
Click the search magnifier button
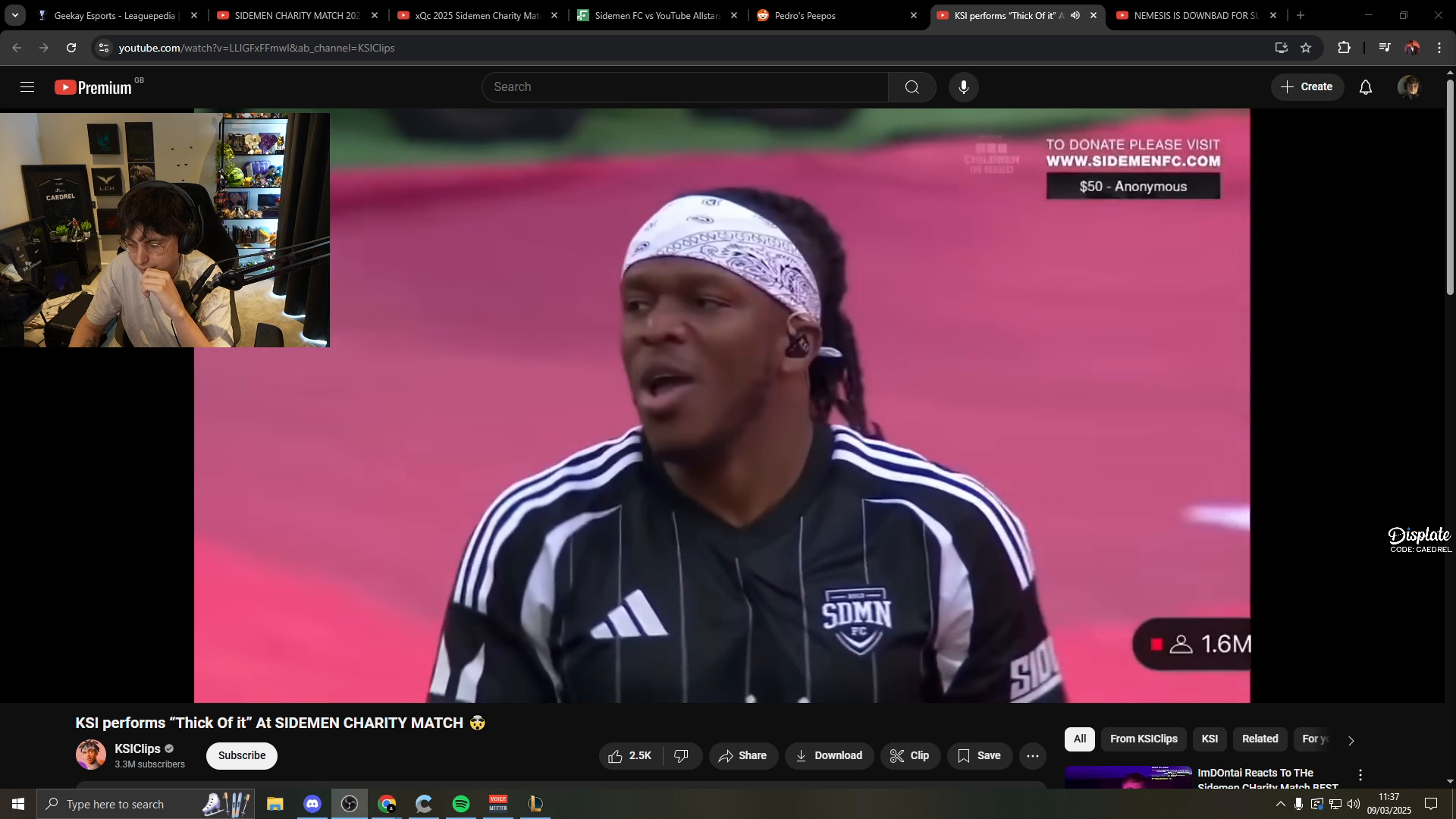(x=912, y=87)
